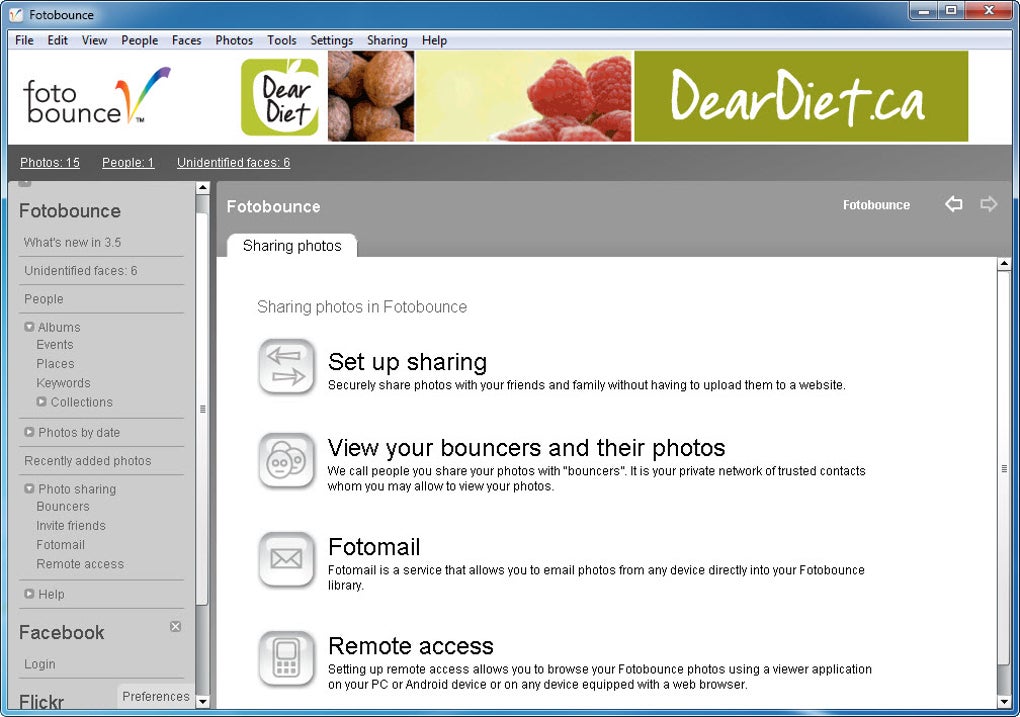Open the Sharing menu
This screenshot has width=1020, height=717.
coord(387,40)
